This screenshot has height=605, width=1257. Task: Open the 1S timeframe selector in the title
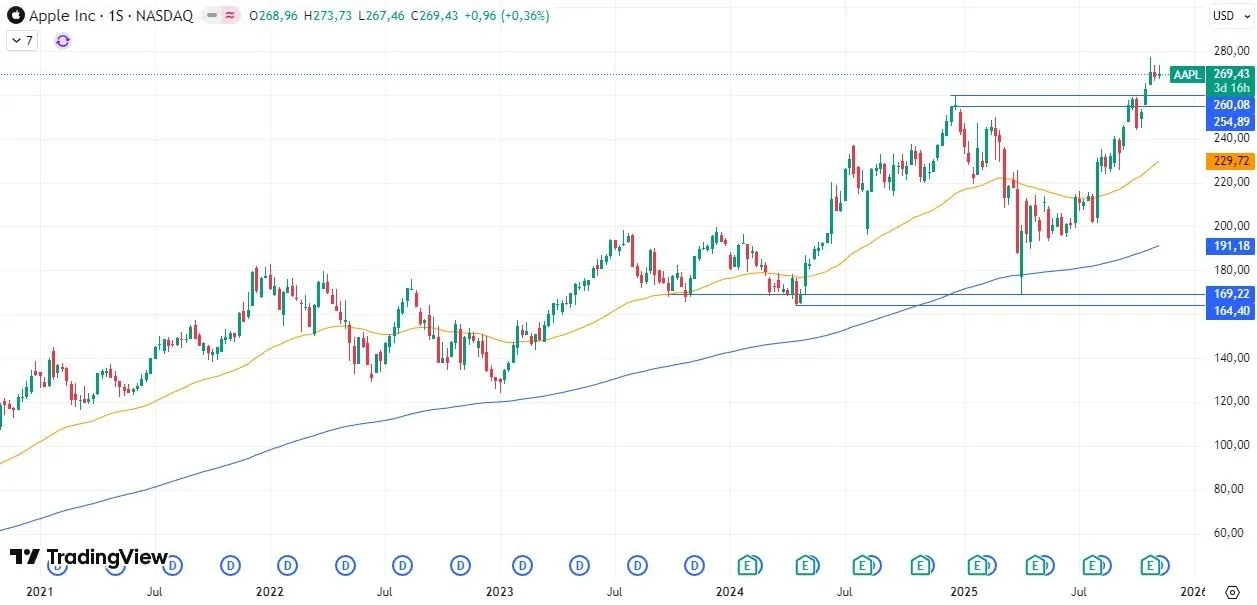pos(118,15)
